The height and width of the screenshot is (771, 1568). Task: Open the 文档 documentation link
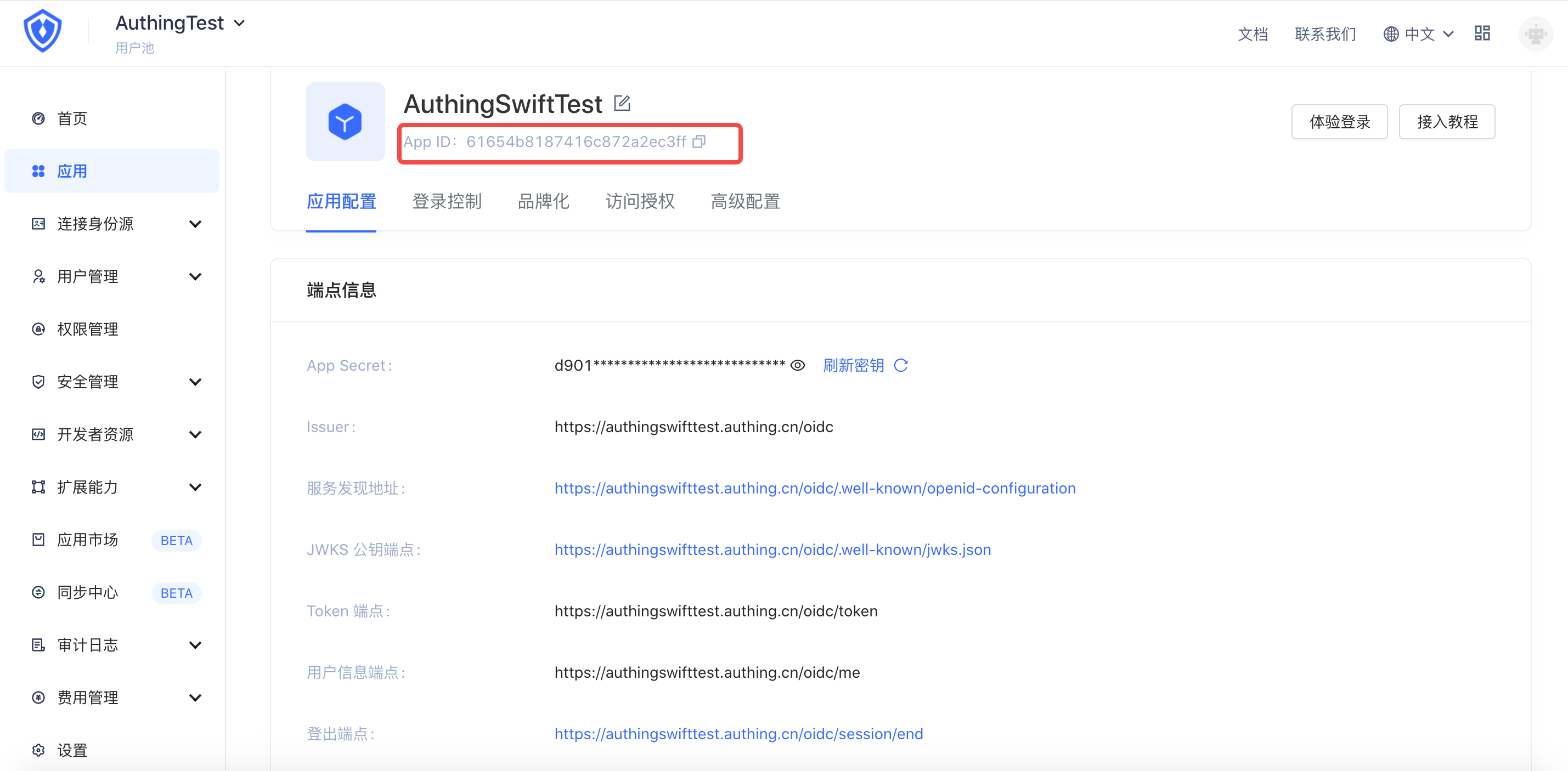coord(1253,34)
